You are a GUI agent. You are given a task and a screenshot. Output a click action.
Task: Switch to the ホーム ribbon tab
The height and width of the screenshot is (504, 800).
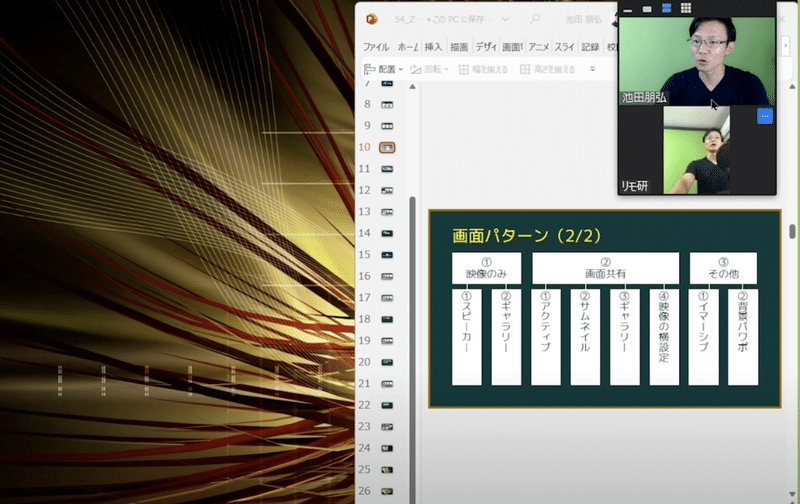point(408,47)
